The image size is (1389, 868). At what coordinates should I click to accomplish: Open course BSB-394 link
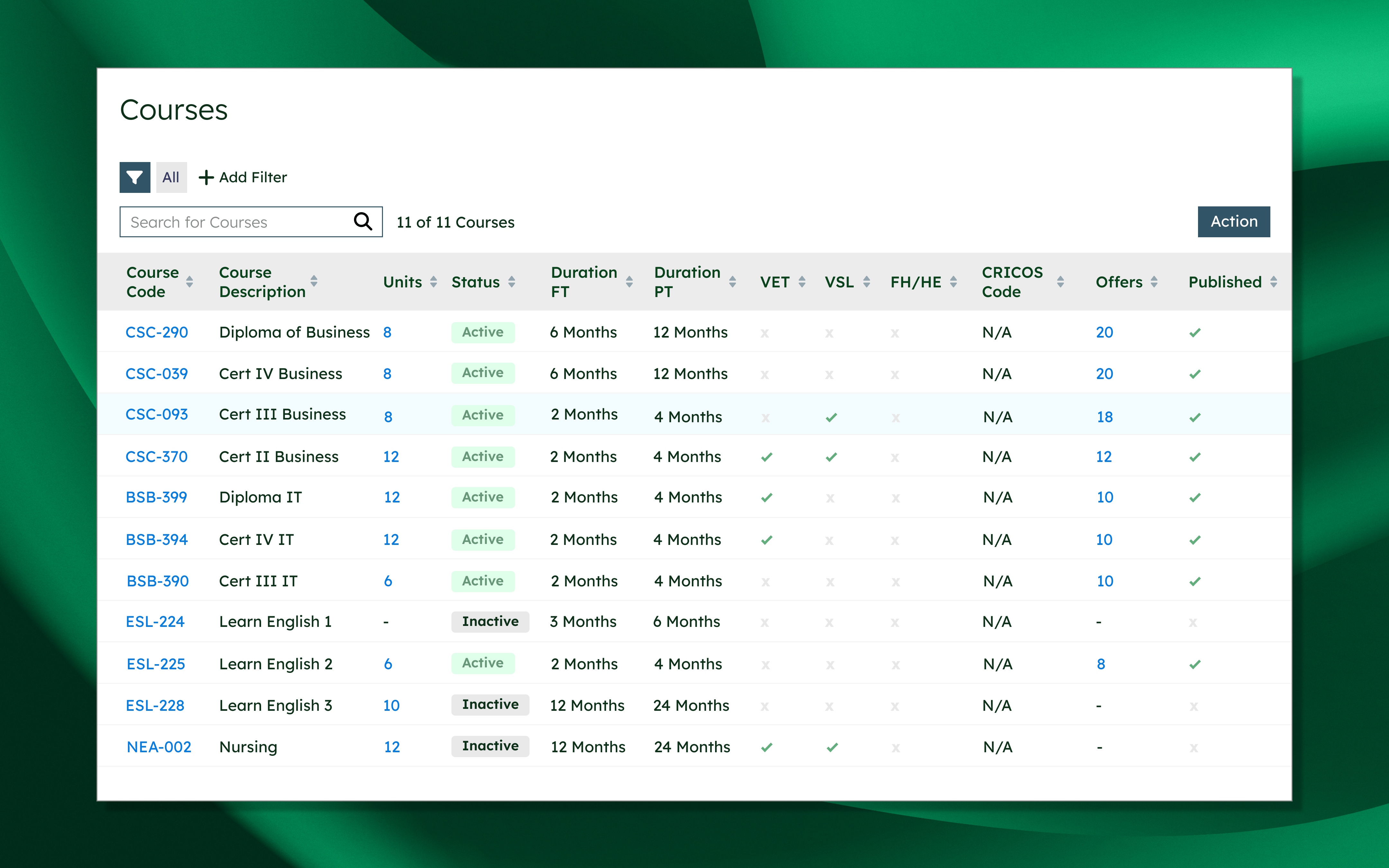click(x=157, y=540)
